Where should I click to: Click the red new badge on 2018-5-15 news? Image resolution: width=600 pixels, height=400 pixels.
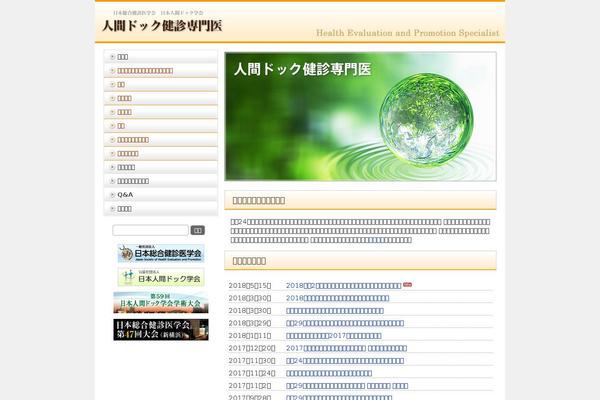tap(408, 284)
